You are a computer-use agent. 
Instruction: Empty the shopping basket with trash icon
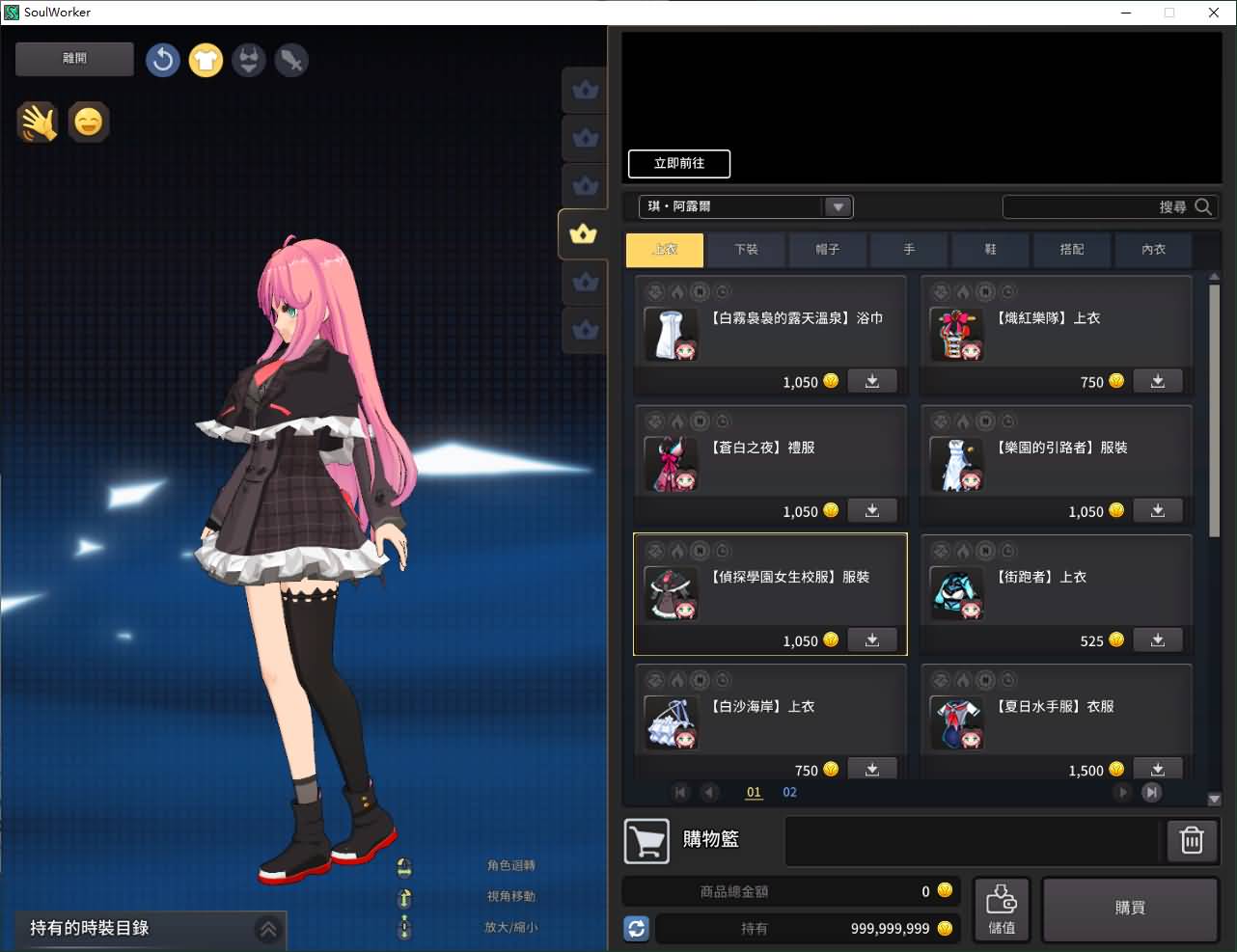pos(1192,841)
